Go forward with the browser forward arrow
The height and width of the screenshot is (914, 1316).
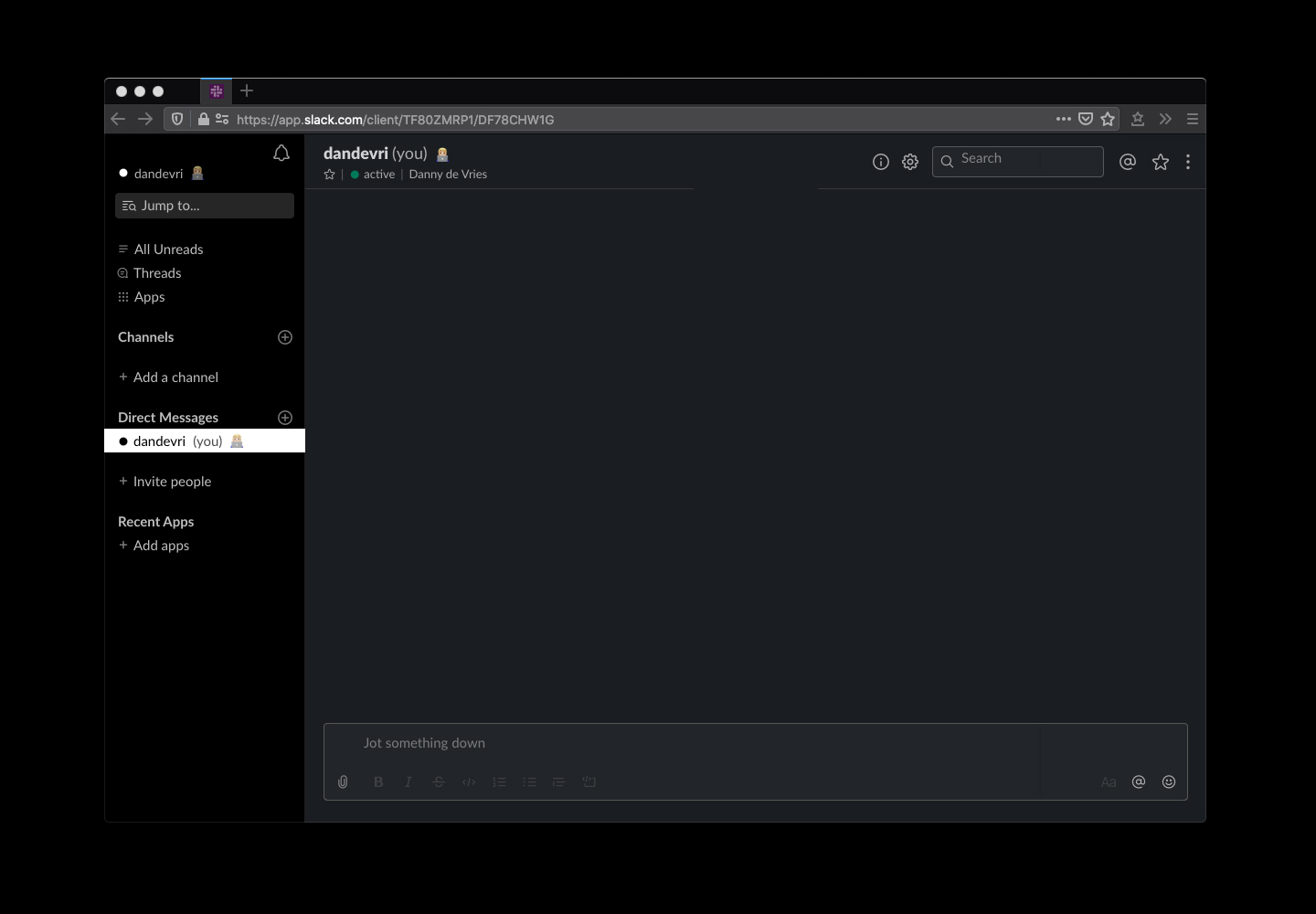pos(145,119)
